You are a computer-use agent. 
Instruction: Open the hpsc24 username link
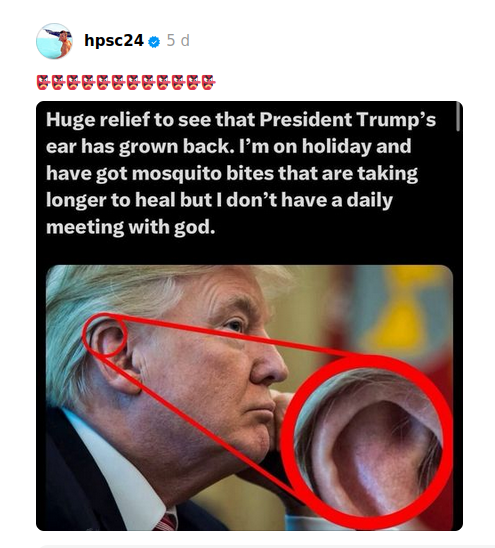[114, 41]
